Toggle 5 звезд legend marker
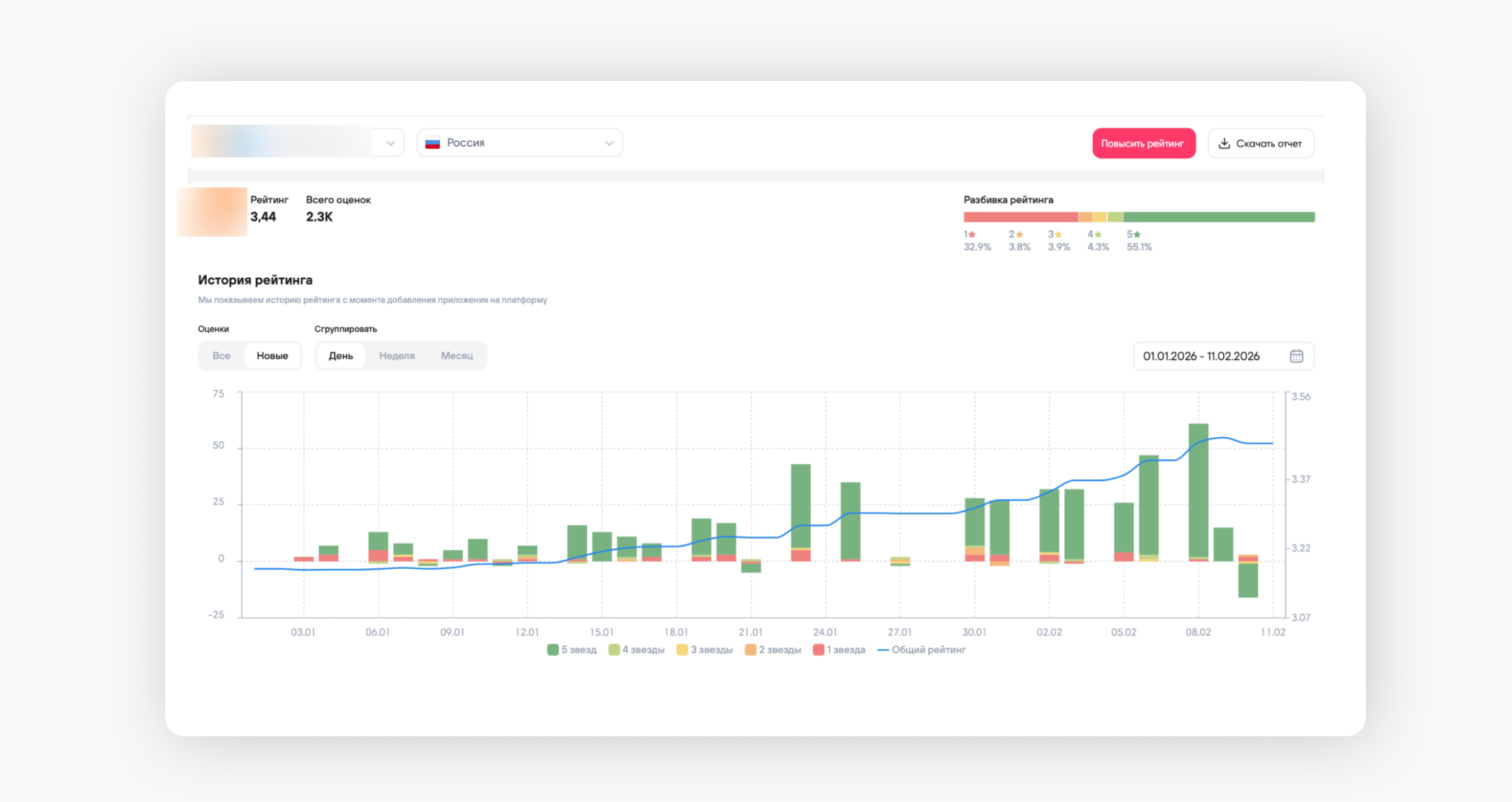The height and width of the screenshot is (802, 1512). coord(553,650)
